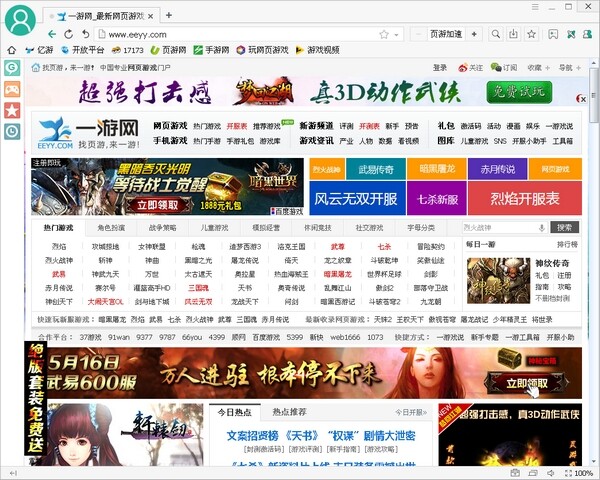Select 字母分类 category tab
The height and width of the screenshot is (480, 600).
tap(421, 228)
